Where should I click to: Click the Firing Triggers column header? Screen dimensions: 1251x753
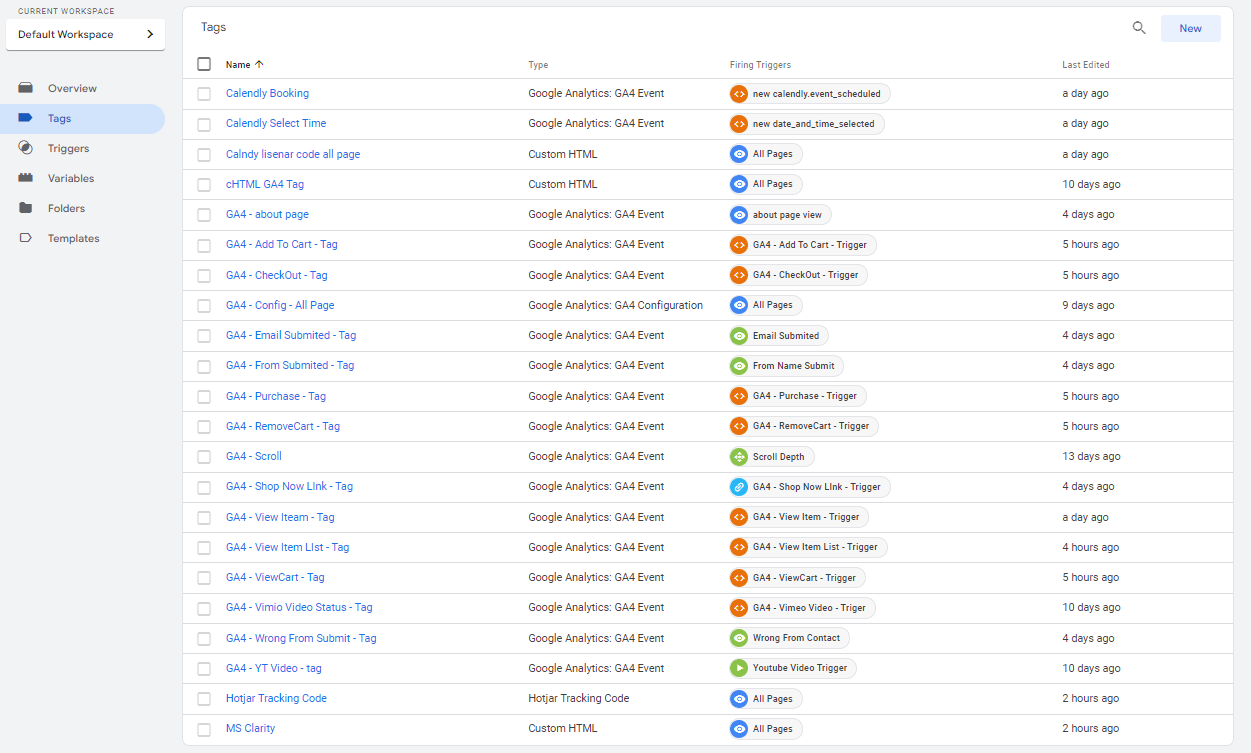(x=760, y=65)
